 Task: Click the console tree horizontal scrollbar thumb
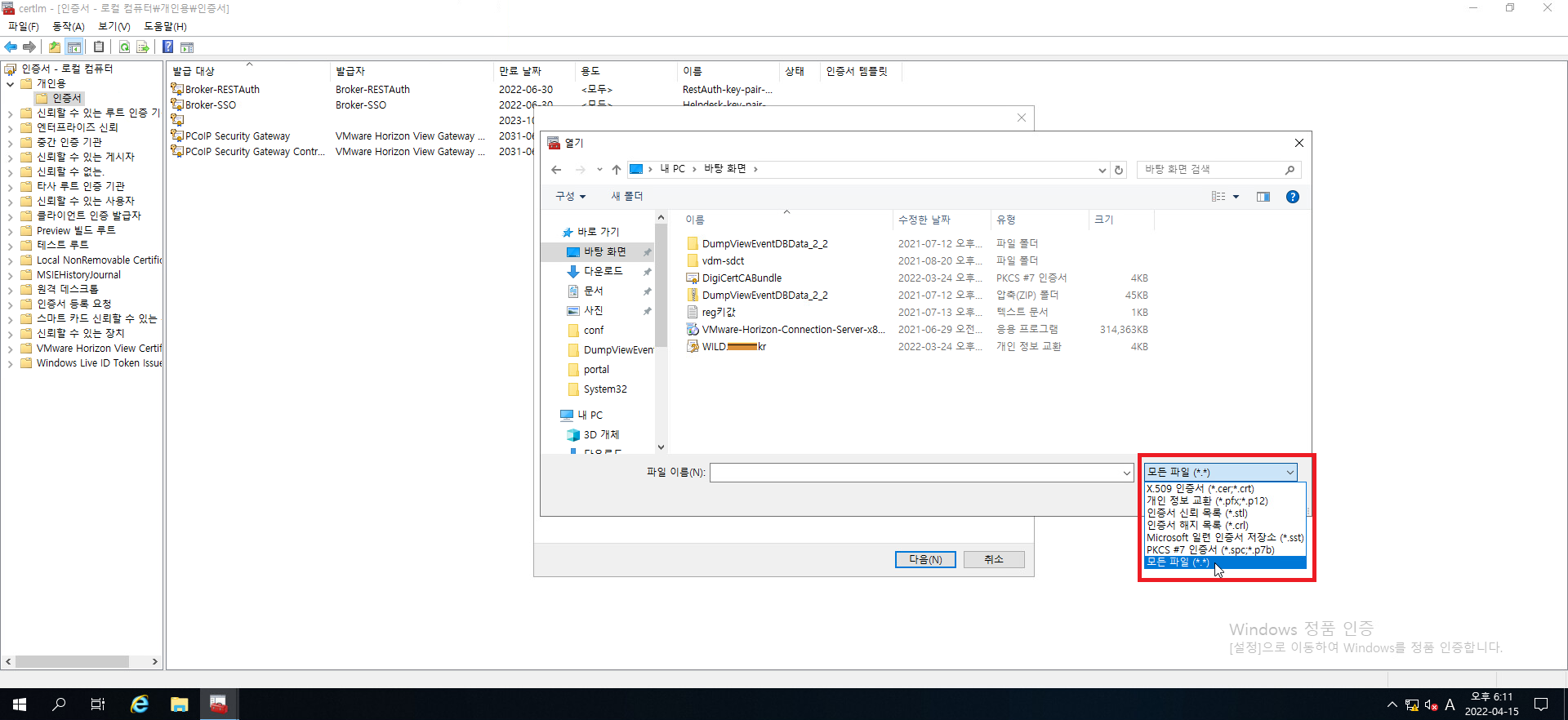point(72,661)
